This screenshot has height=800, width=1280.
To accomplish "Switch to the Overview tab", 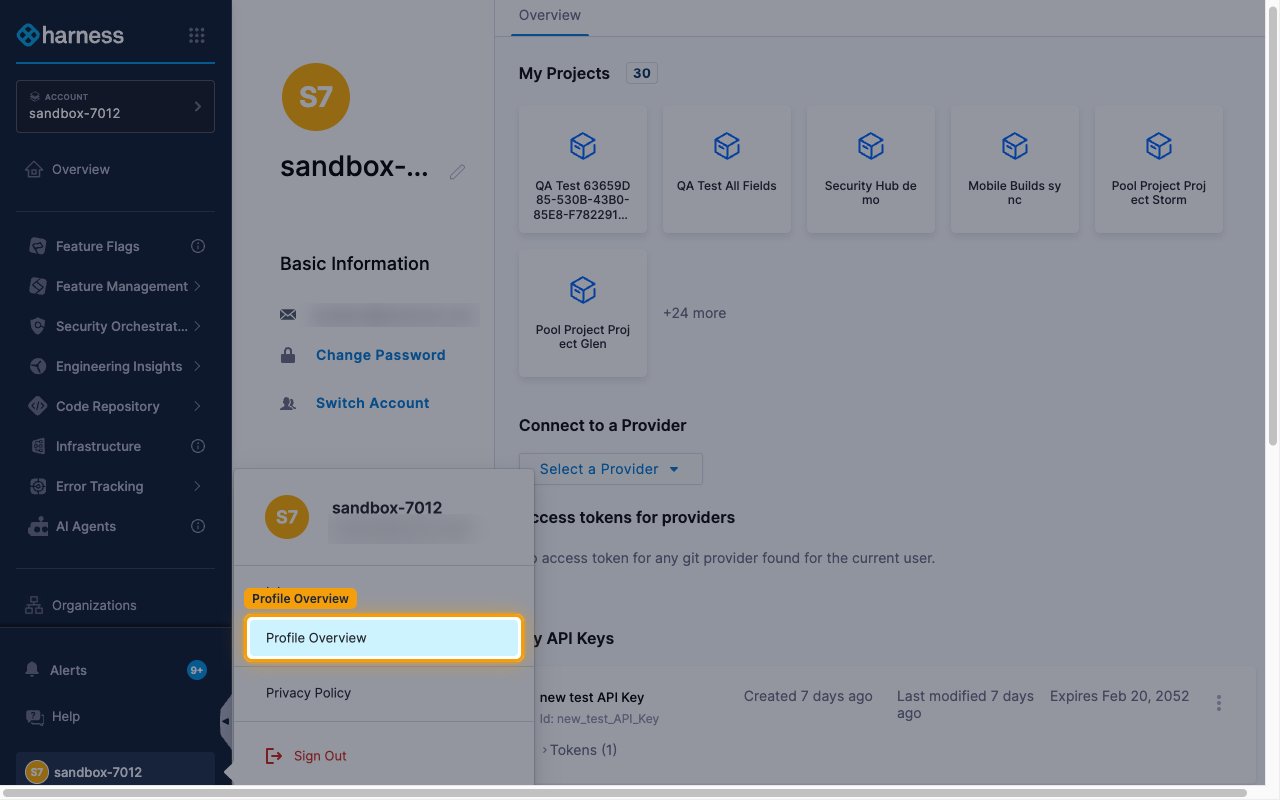I will pos(550,16).
